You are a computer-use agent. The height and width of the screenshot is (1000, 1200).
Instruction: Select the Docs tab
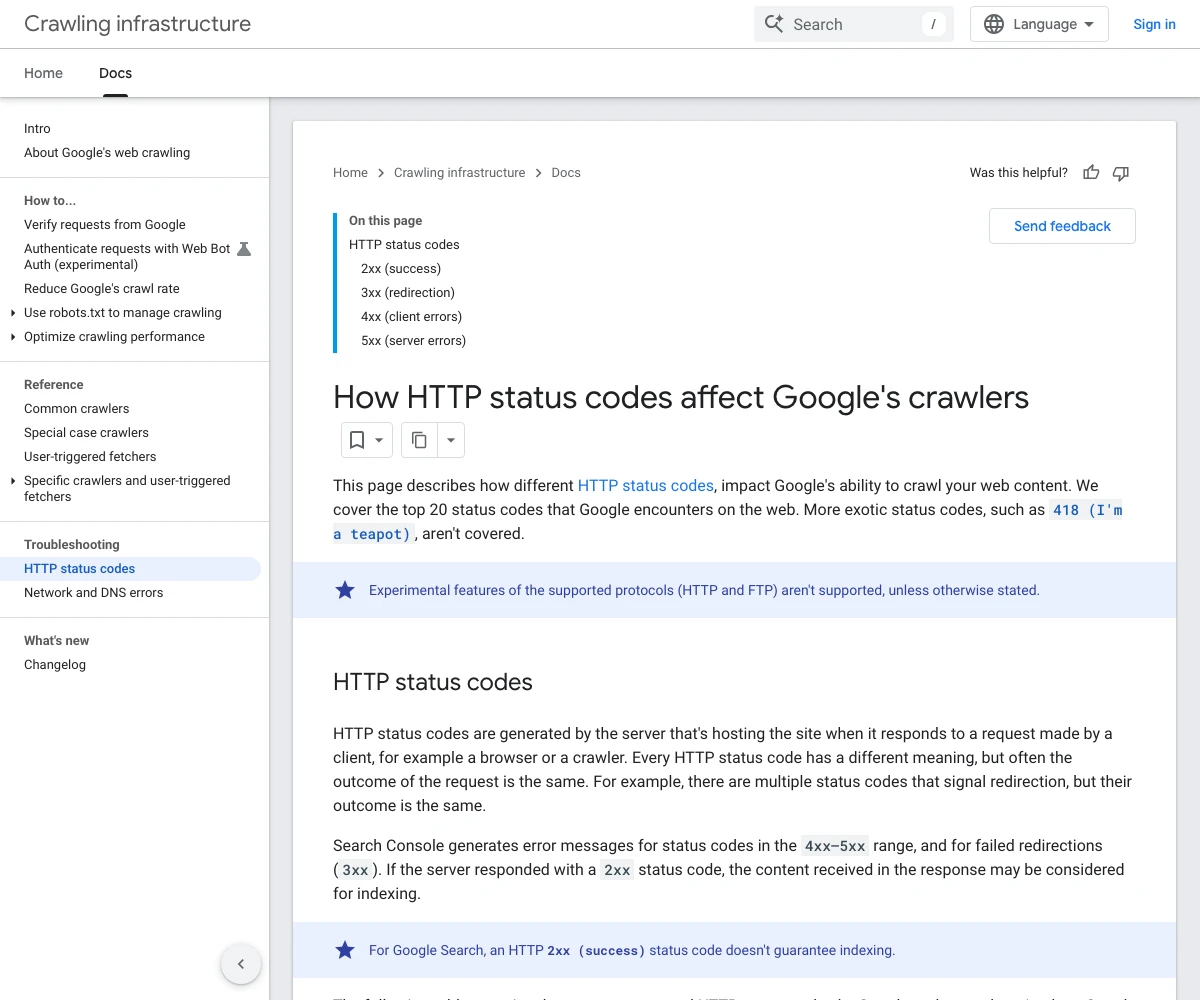click(115, 73)
